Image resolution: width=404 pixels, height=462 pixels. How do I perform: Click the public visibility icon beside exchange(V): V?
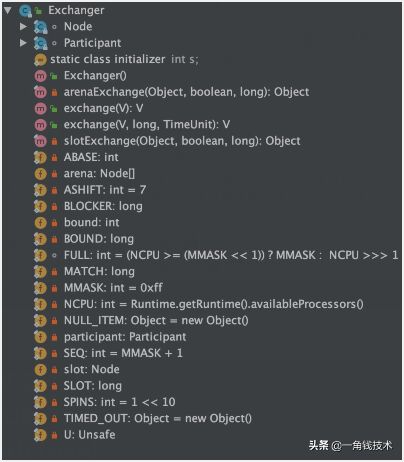[x=54, y=108]
